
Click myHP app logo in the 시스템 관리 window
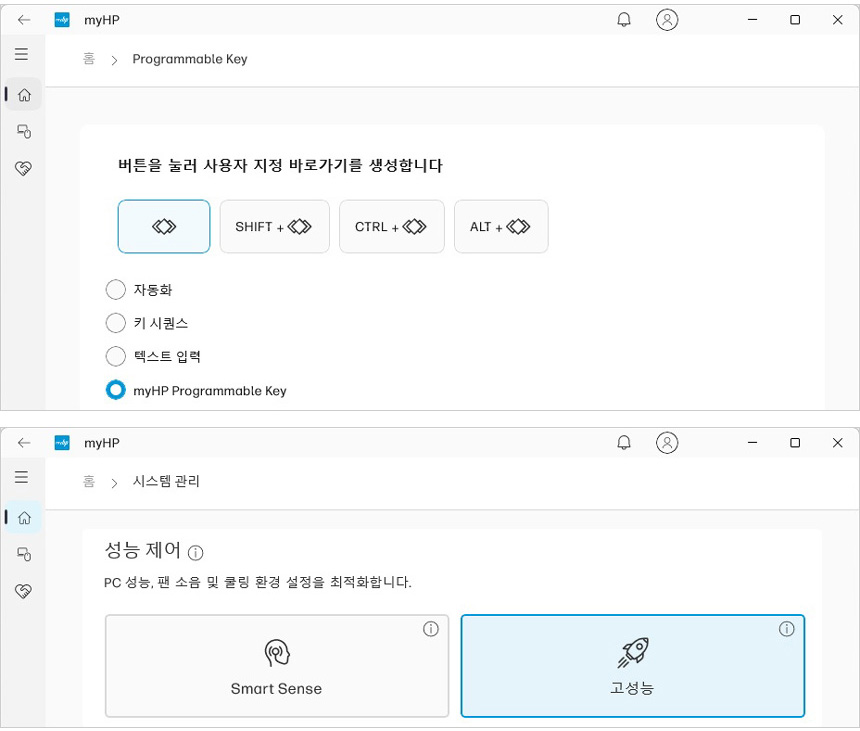[62, 443]
